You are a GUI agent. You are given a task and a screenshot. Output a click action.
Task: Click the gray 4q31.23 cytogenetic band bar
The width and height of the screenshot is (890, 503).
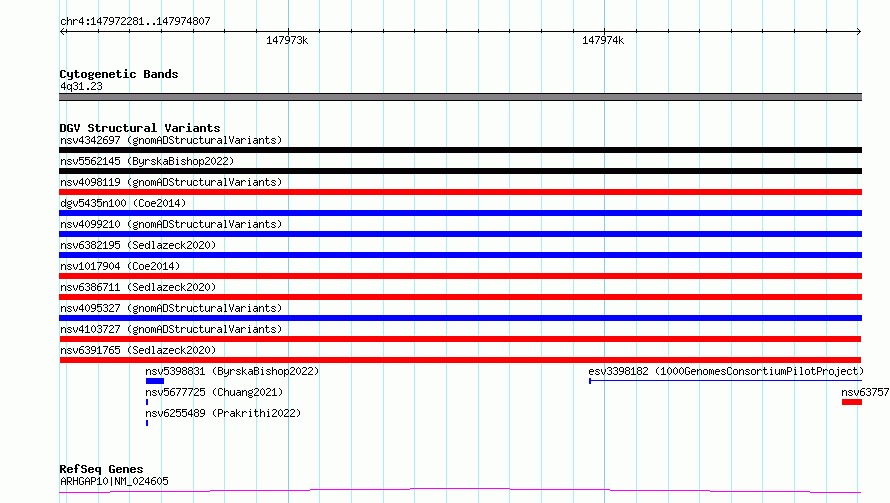[460, 97]
